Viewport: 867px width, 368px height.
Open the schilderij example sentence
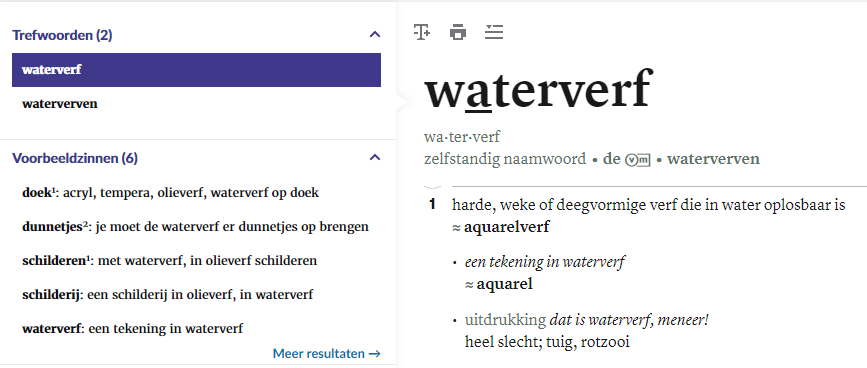[x=168, y=295]
